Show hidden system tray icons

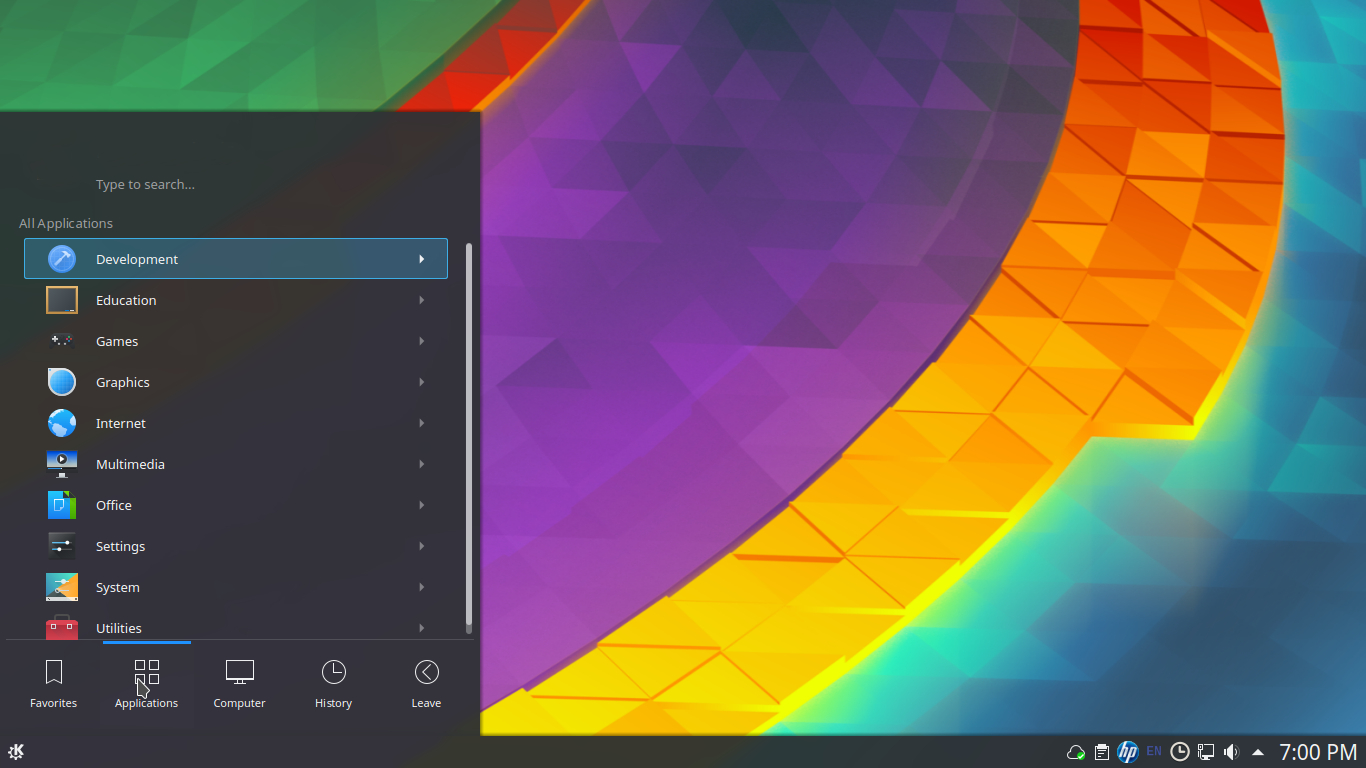tap(1258, 752)
